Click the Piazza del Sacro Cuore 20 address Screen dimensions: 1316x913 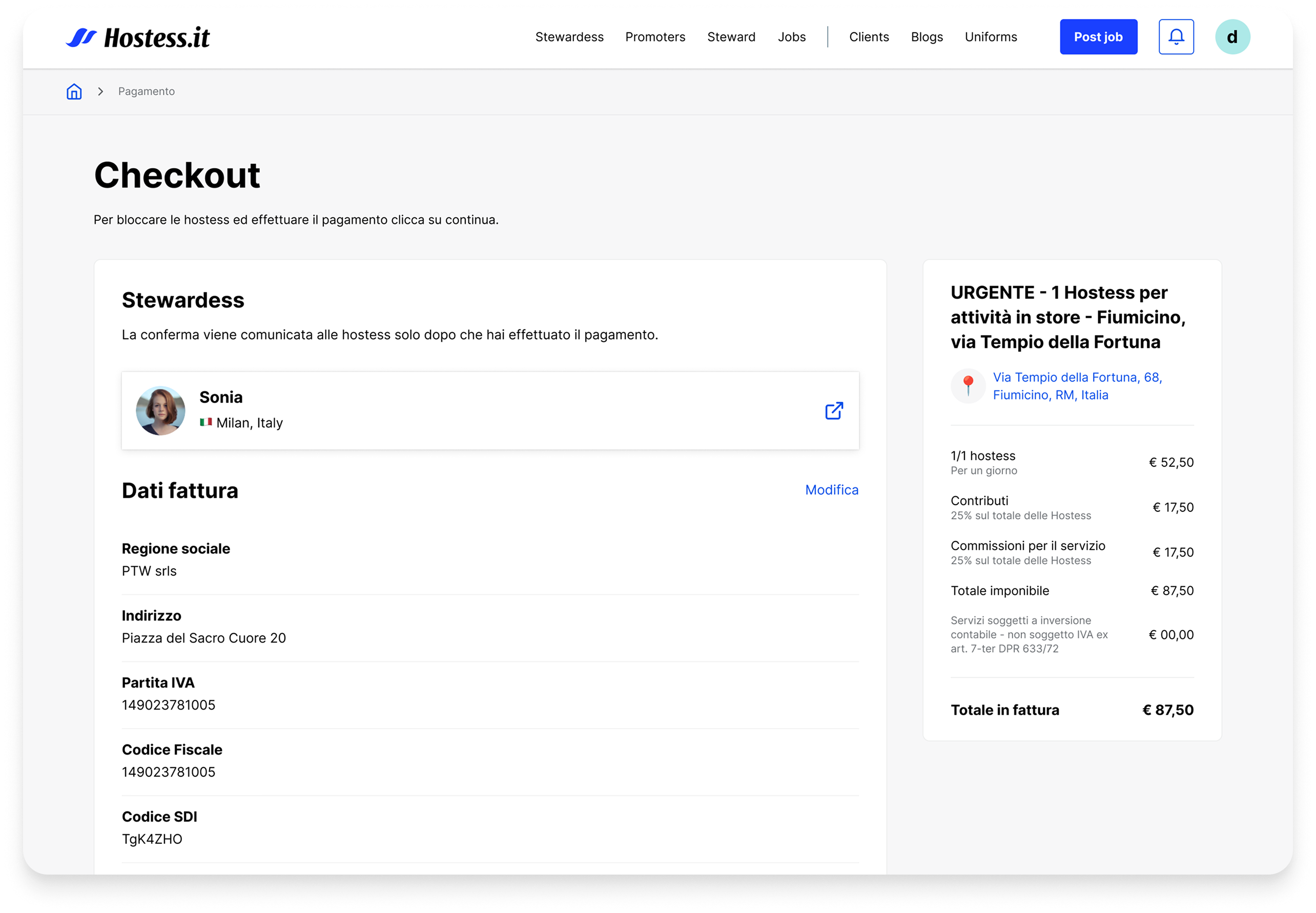203,638
